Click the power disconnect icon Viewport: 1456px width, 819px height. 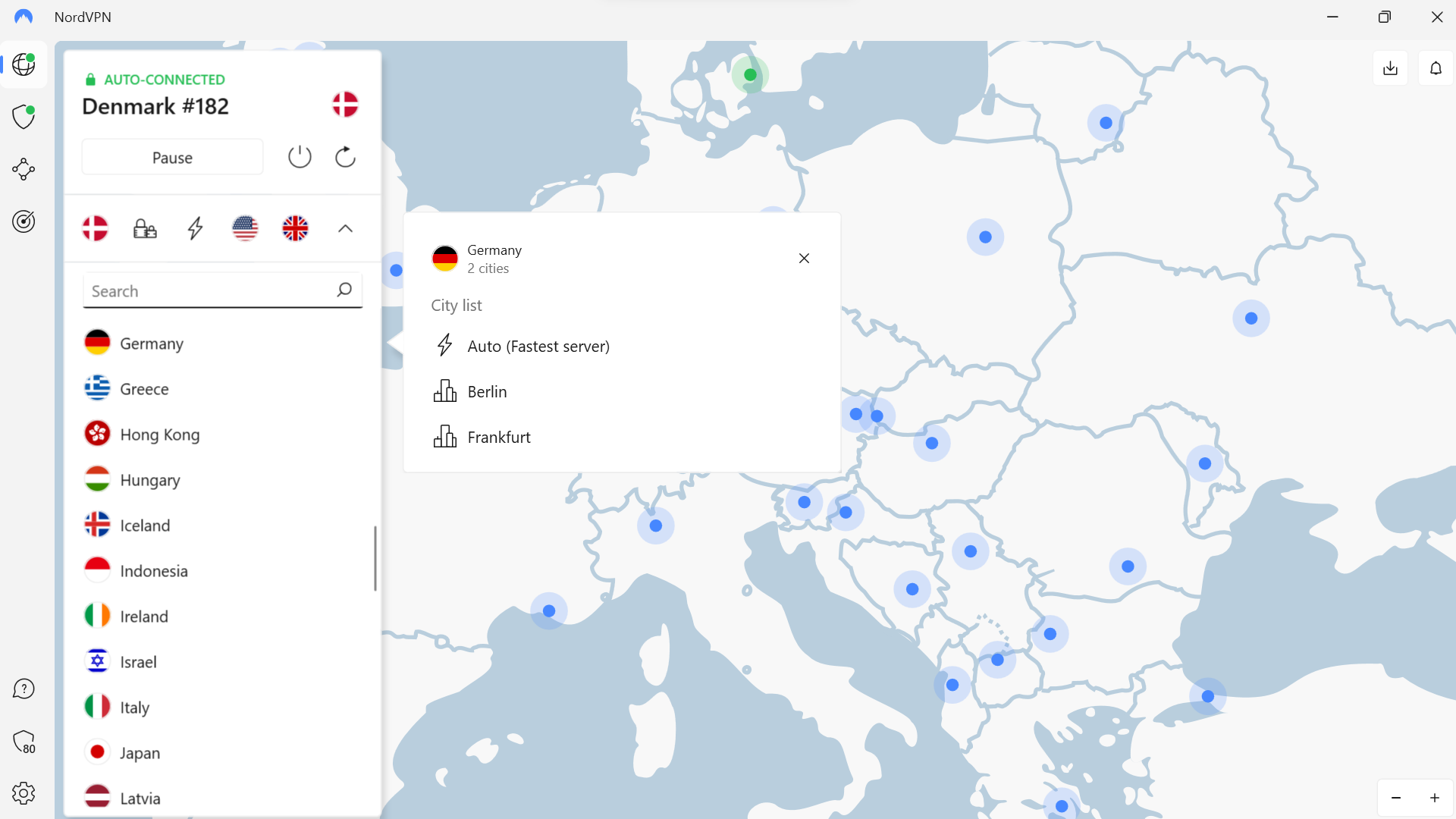300,157
